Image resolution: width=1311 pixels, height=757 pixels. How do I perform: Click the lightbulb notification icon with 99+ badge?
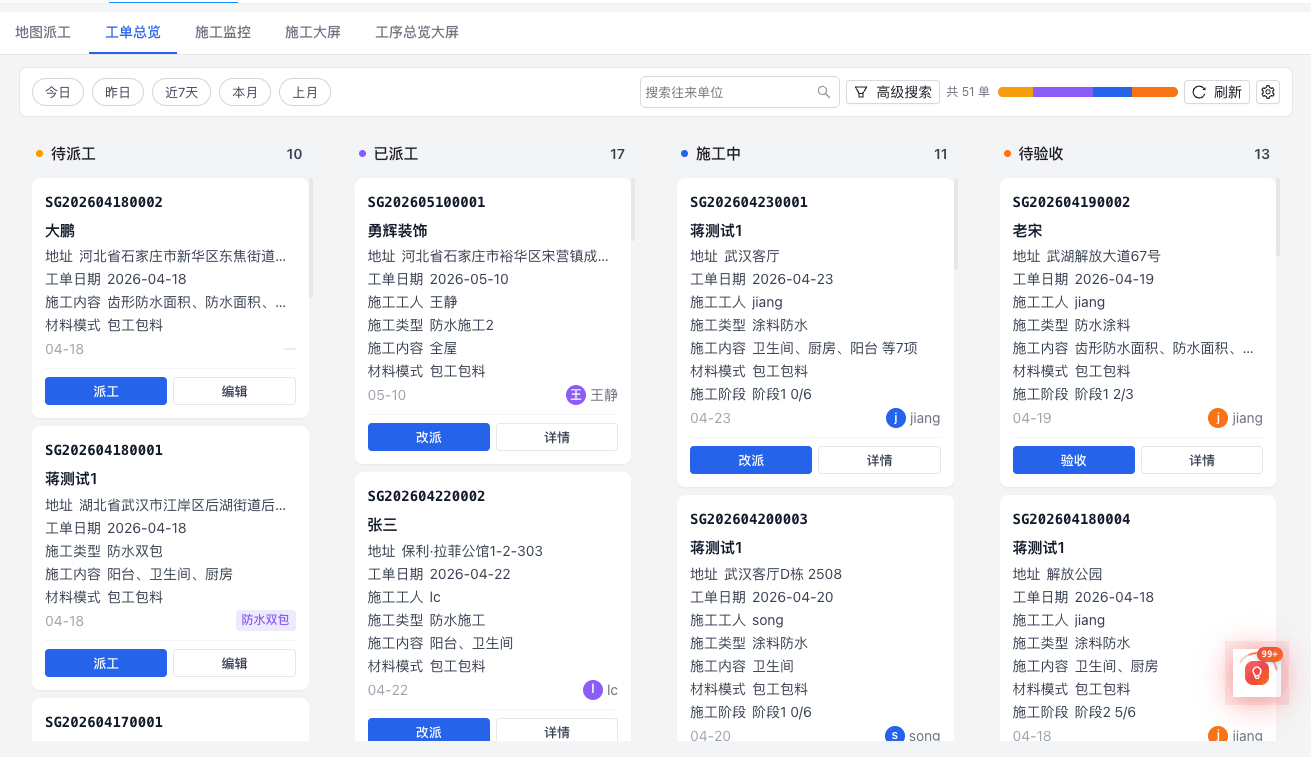(x=1257, y=673)
